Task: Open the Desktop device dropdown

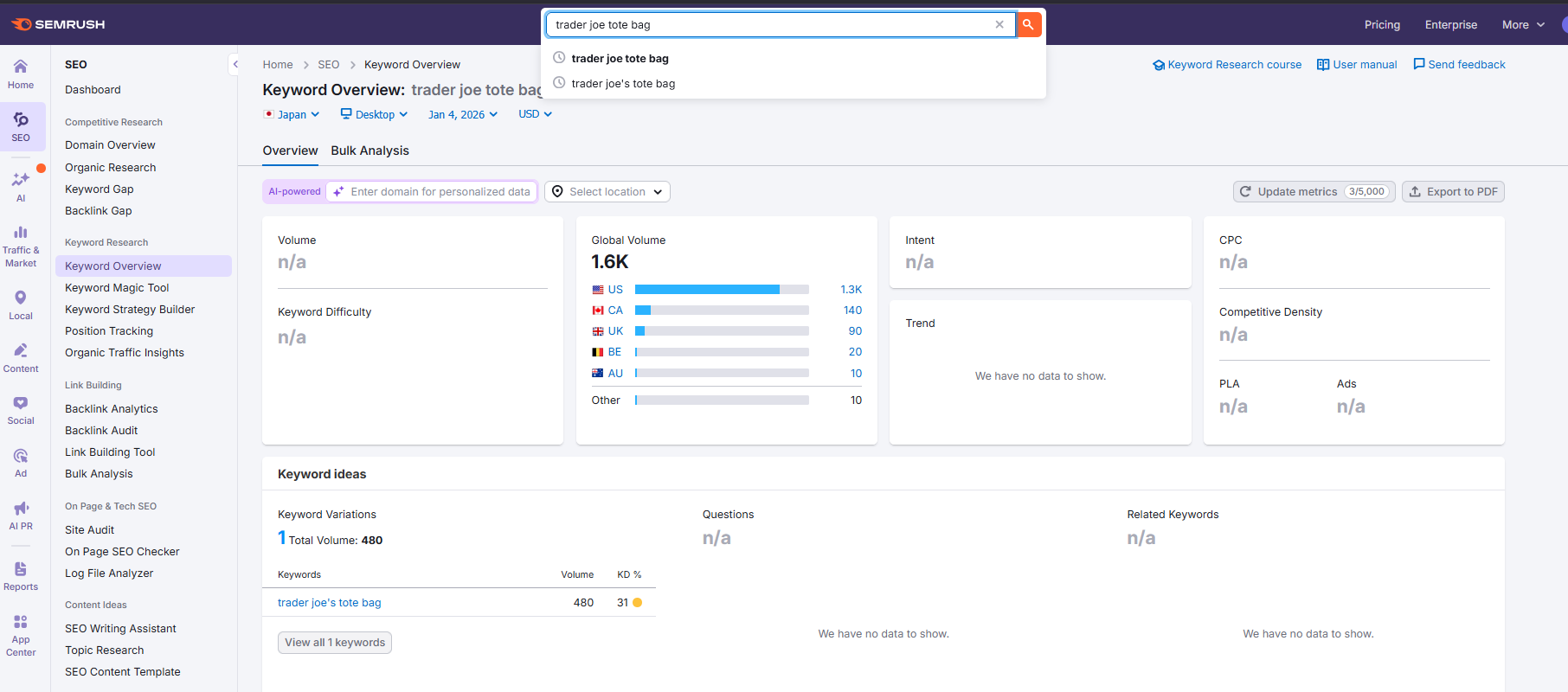Action: tap(374, 114)
